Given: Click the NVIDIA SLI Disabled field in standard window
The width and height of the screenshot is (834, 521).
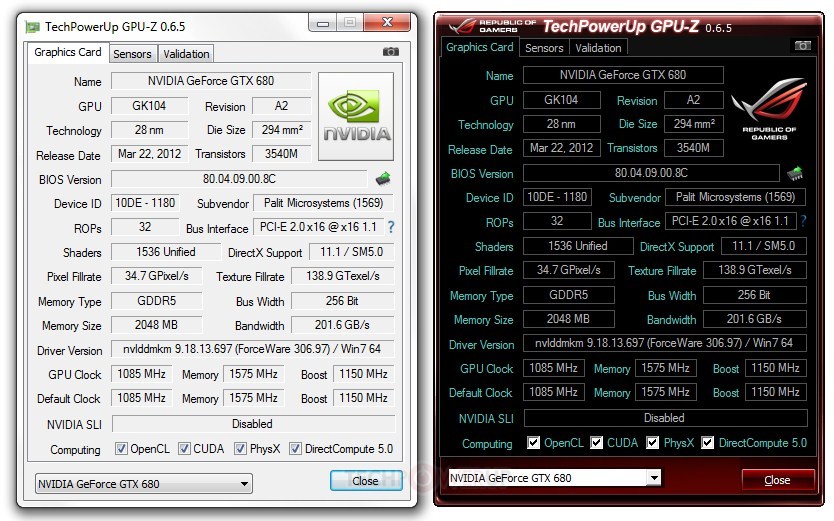Looking at the screenshot, I should (x=253, y=424).
